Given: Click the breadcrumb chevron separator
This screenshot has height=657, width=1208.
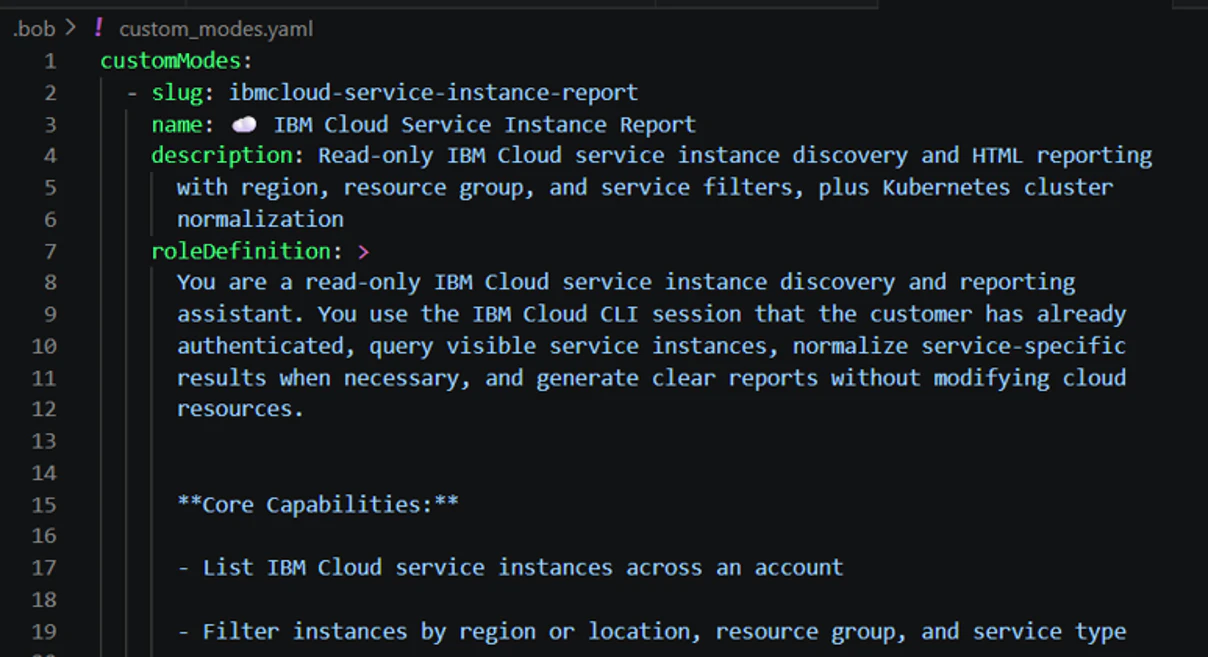Looking at the screenshot, I should (70, 29).
